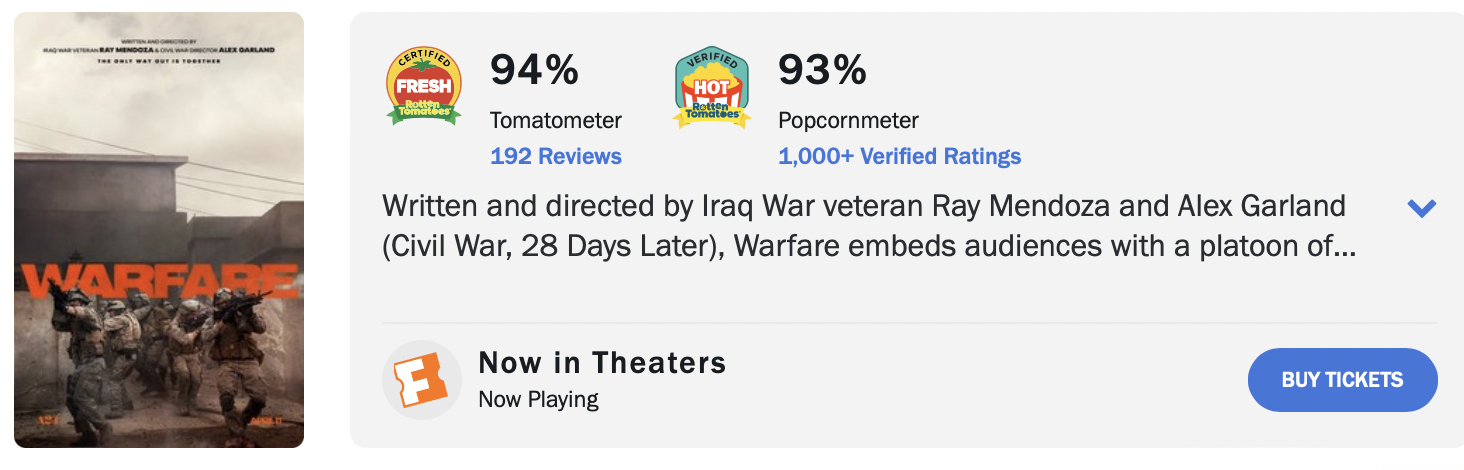This screenshot has height=470, width=1464.
Task: Click the poster tagline about the only way out
Action: point(159,62)
